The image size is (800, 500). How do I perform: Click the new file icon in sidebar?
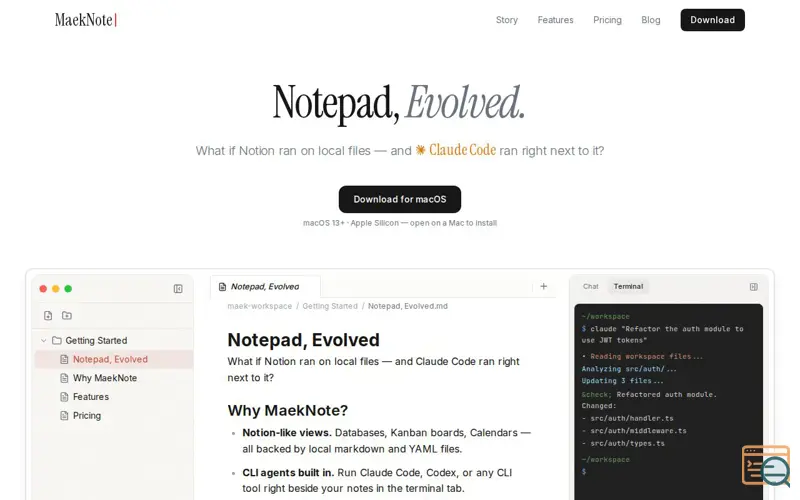pos(48,315)
